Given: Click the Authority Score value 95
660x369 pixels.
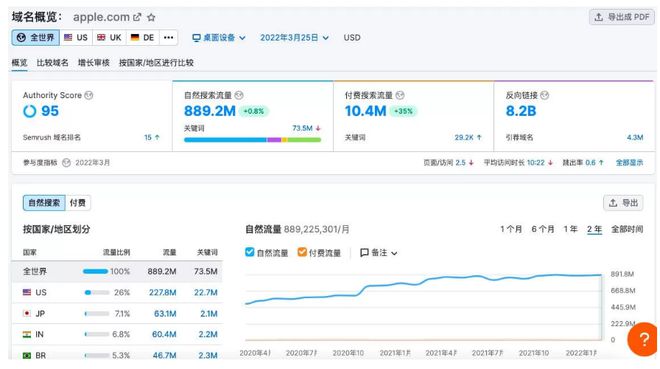Looking at the screenshot, I should (x=50, y=111).
